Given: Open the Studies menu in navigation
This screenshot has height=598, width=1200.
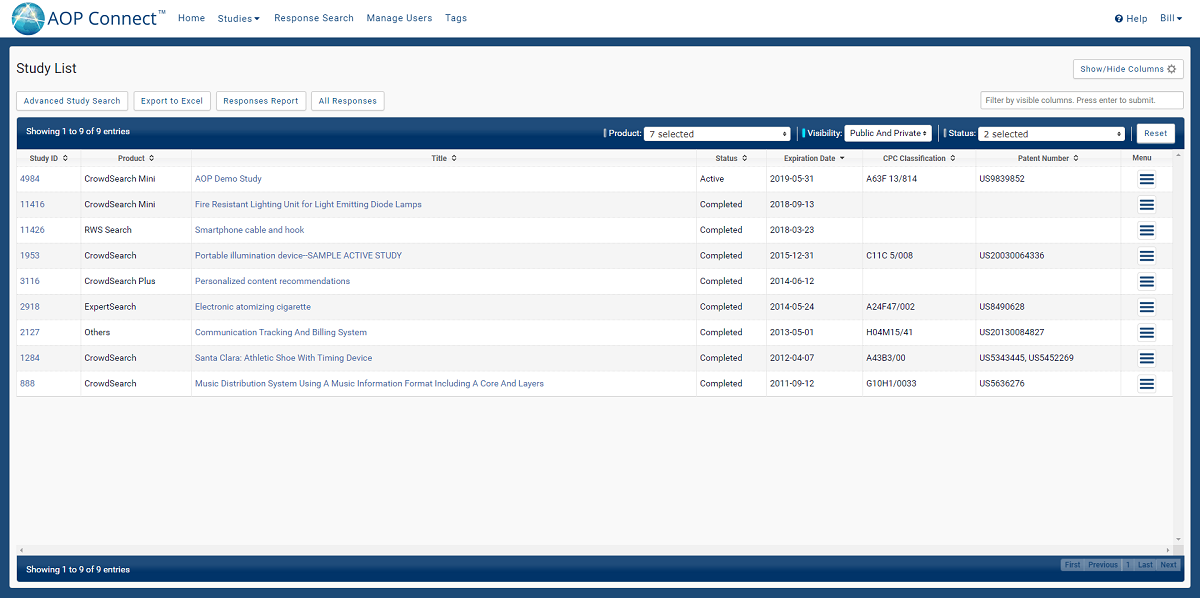Looking at the screenshot, I should click(238, 19).
